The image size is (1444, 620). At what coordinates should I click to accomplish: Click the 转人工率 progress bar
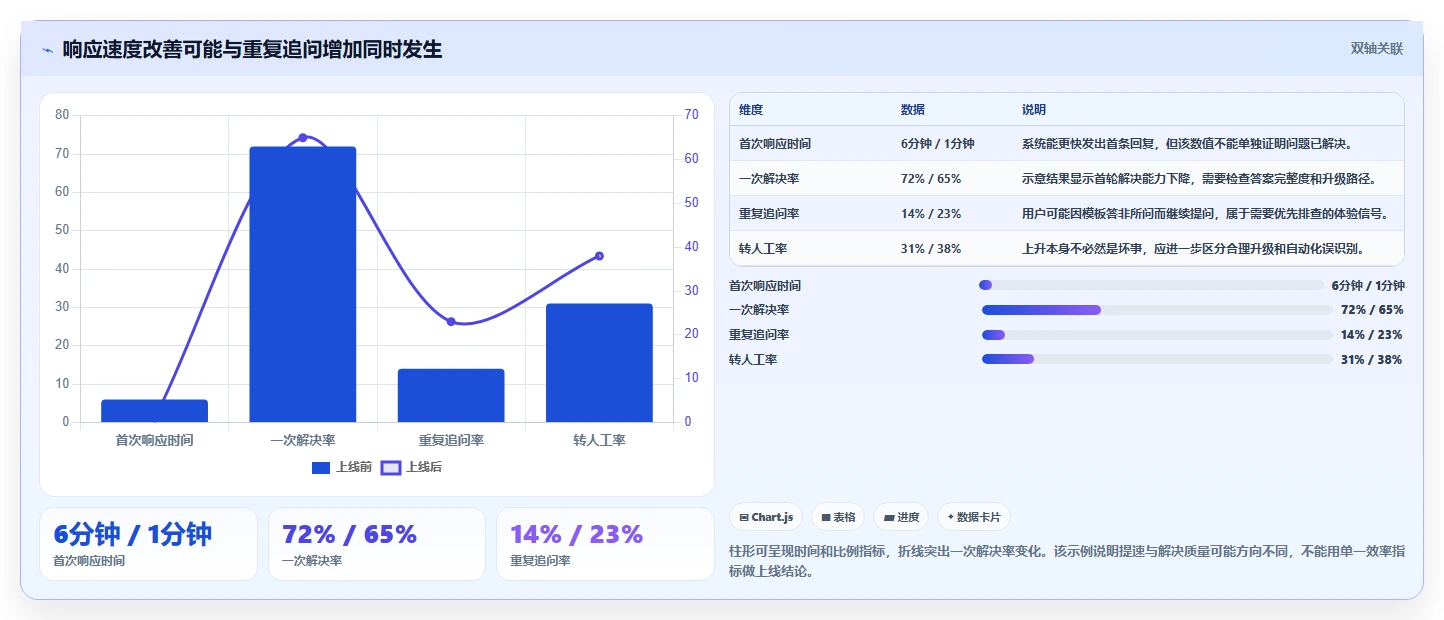point(1157,359)
